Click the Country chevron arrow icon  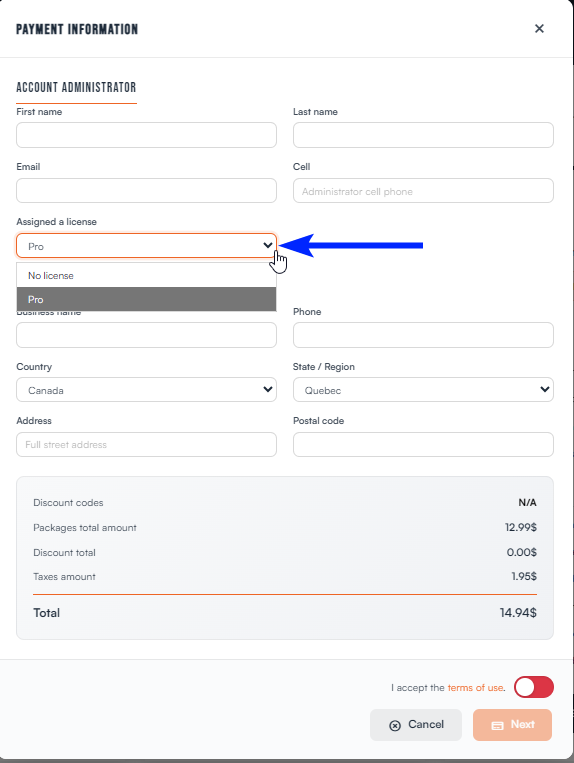point(268,389)
